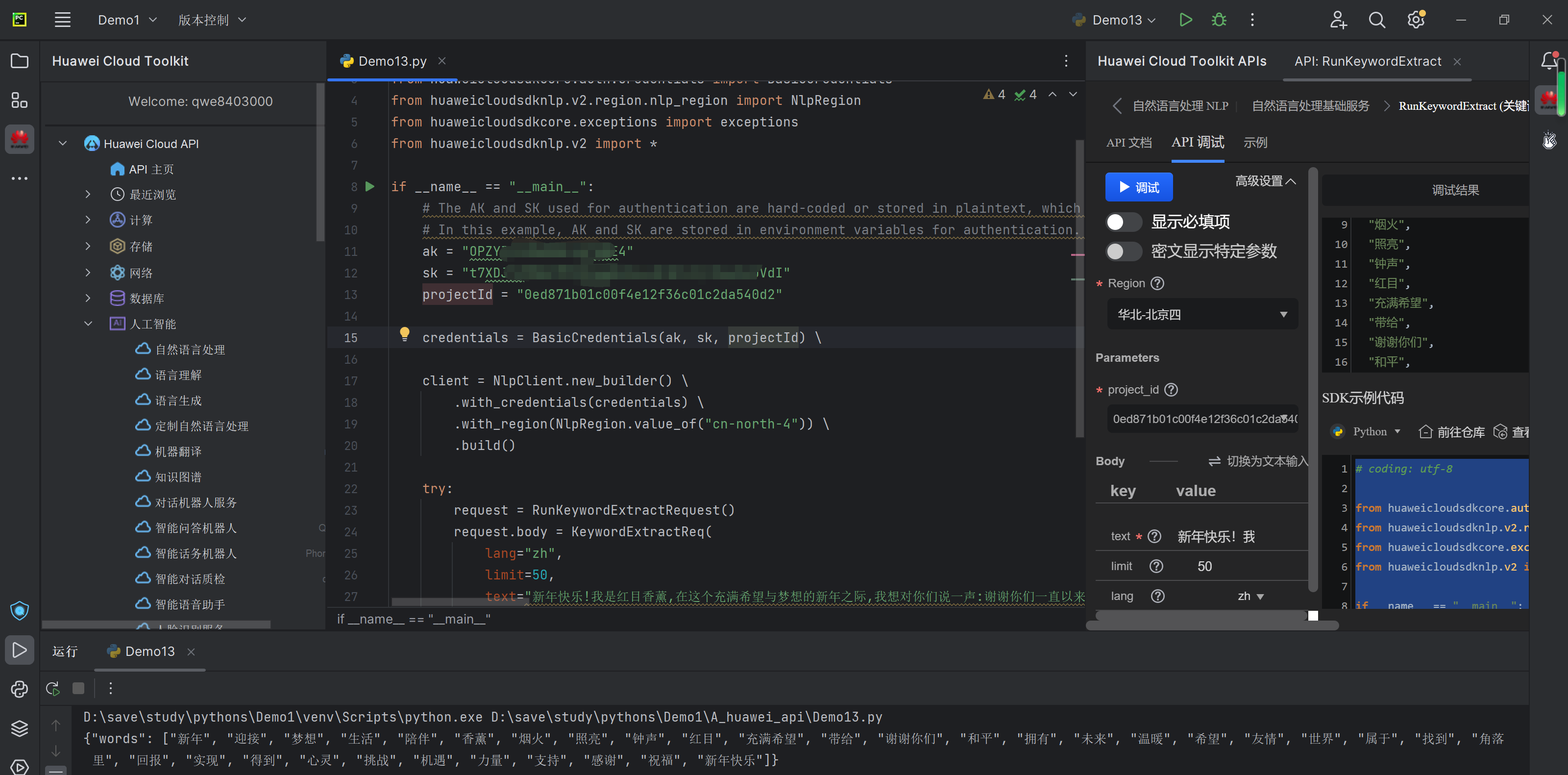This screenshot has width=1568, height=775.
Task: Click the limit value field showing 50
Action: coord(1204,566)
